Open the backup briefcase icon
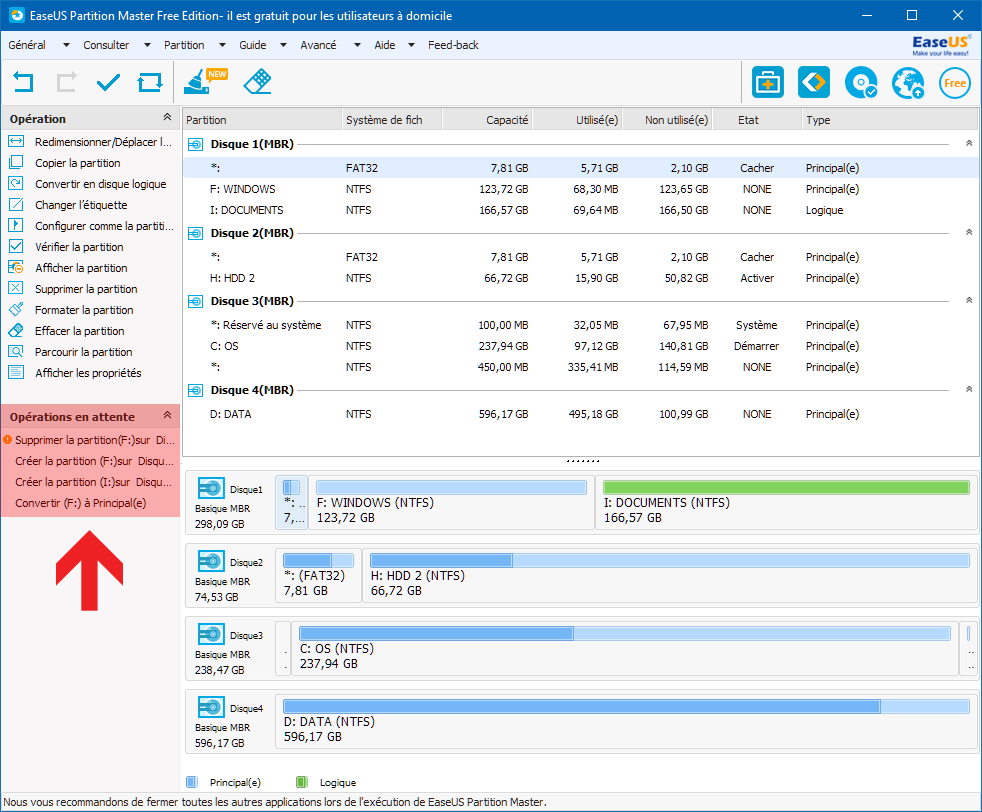Image resolution: width=982 pixels, height=812 pixels. 767,82
